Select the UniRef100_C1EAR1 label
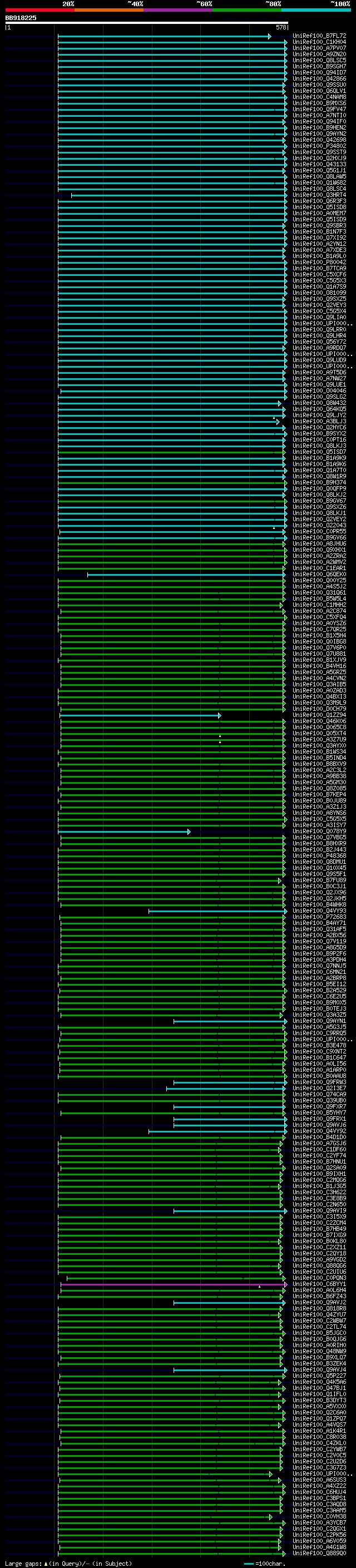The image size is (356, 1568). pos(319,568)
